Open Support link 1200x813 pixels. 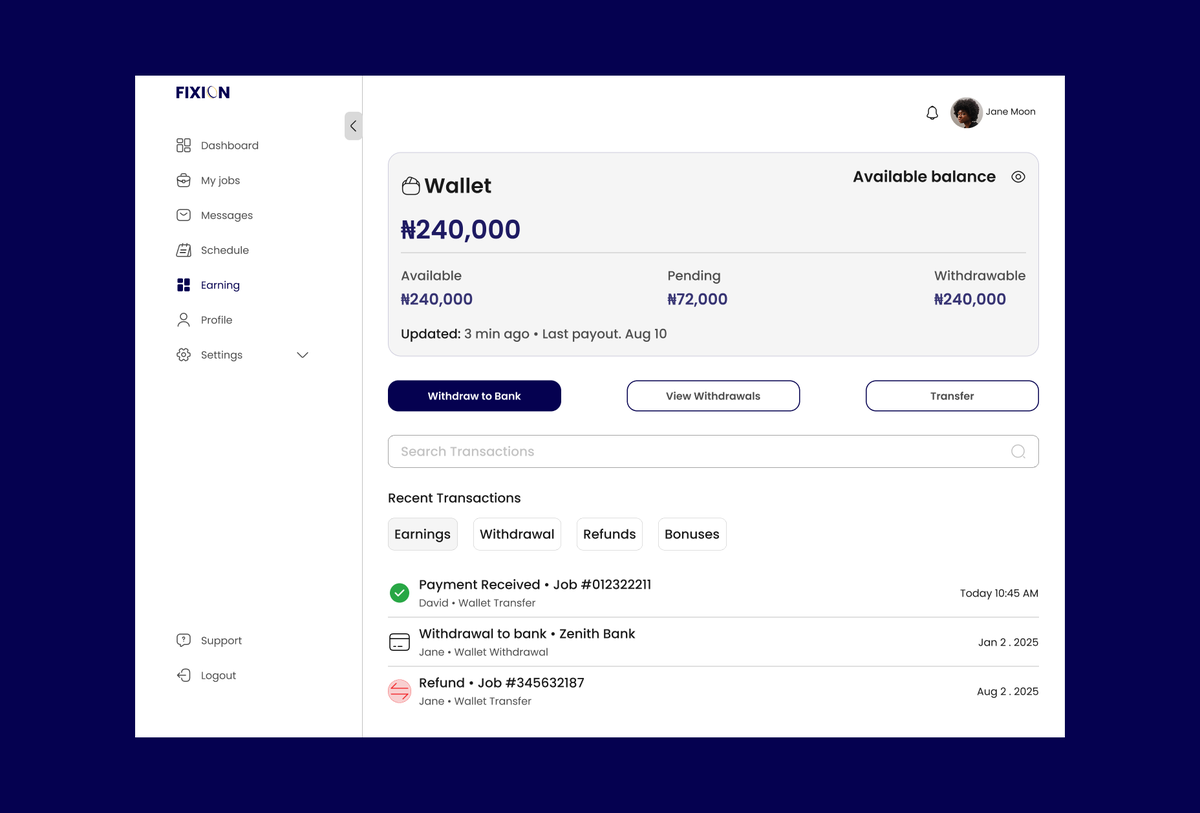click(221, 641)
